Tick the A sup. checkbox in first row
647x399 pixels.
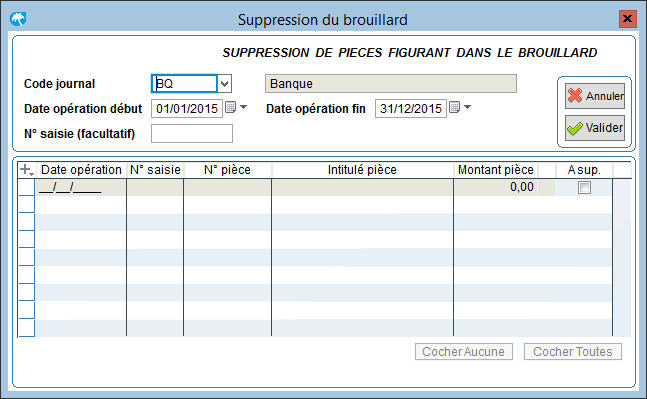[x=584, y=188]
